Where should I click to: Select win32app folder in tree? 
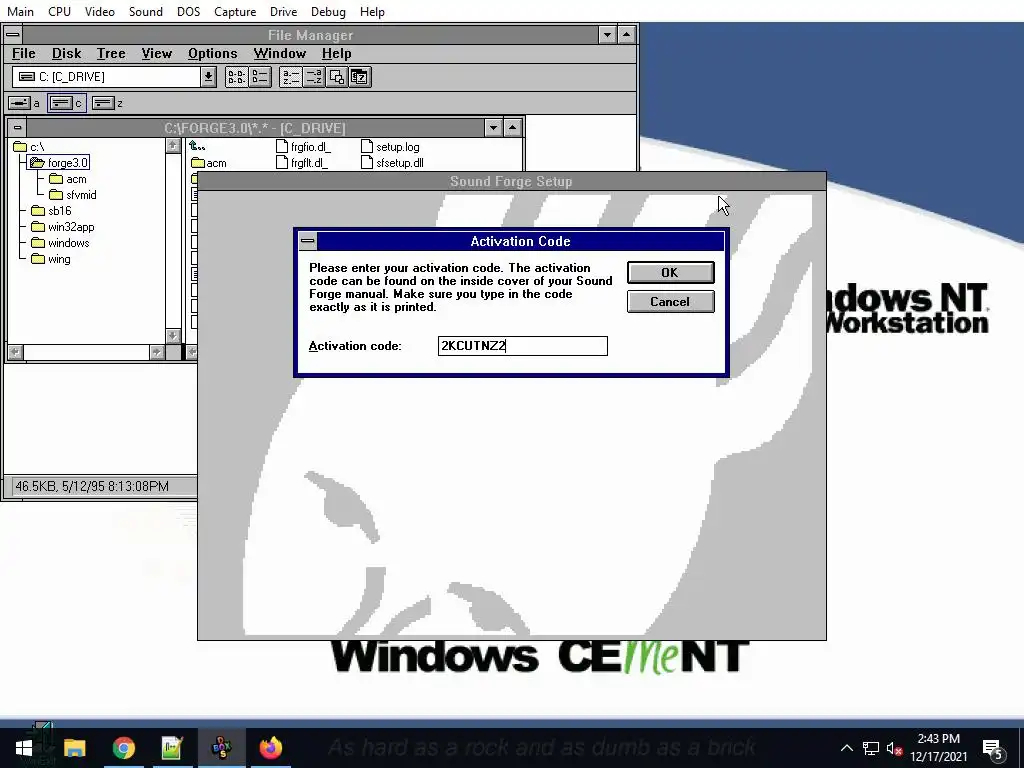[63, 227]
